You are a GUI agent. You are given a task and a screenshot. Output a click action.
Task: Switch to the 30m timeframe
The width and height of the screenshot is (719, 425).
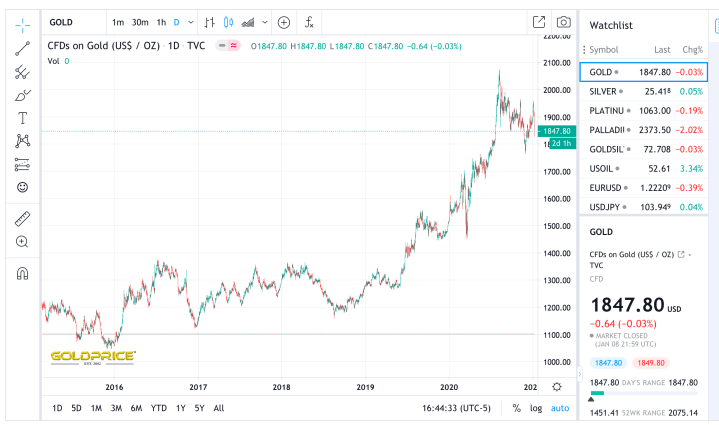(x=140, y=22)
